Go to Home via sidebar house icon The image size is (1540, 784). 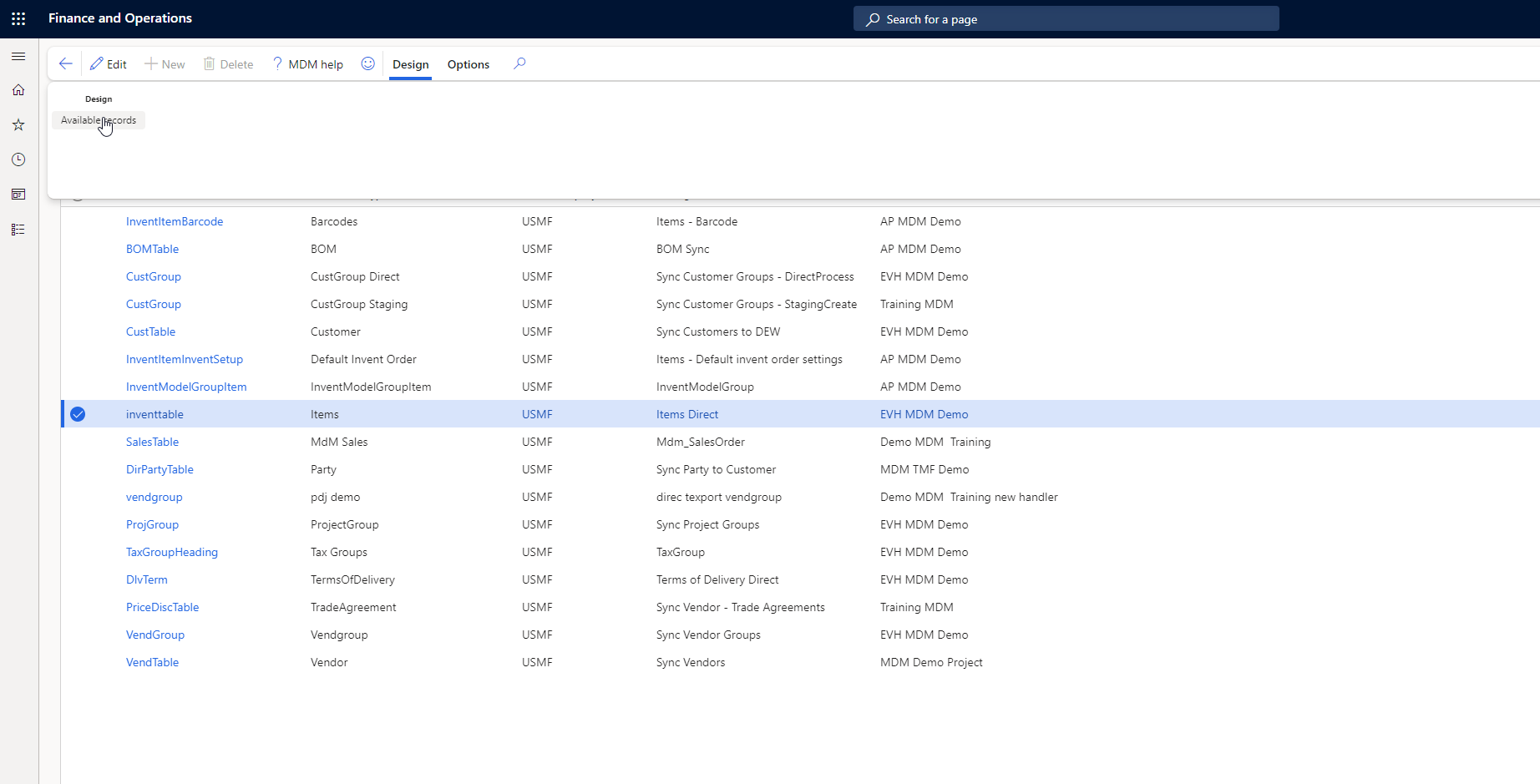[x=18, y=90]
